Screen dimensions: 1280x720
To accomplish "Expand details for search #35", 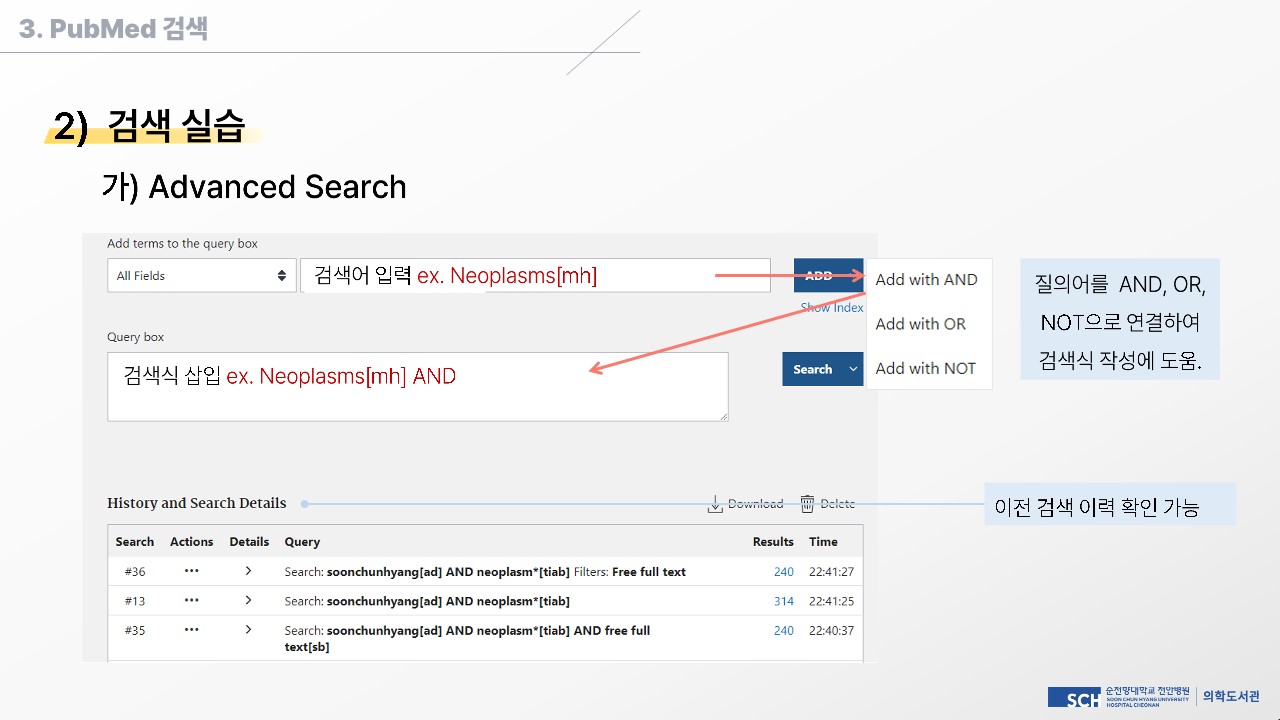I will click(248, 630).
